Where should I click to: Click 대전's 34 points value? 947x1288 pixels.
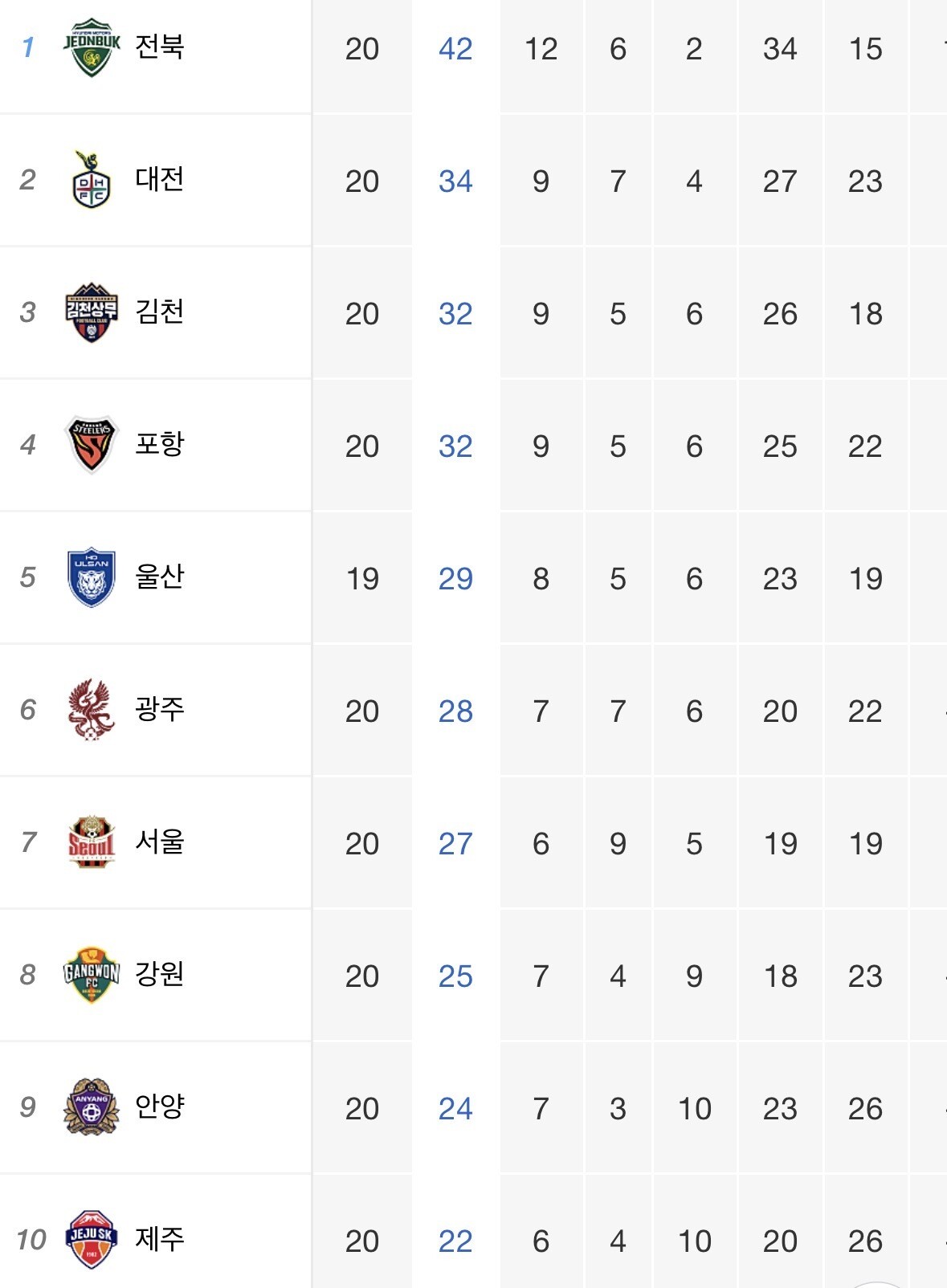click(455, 181)
